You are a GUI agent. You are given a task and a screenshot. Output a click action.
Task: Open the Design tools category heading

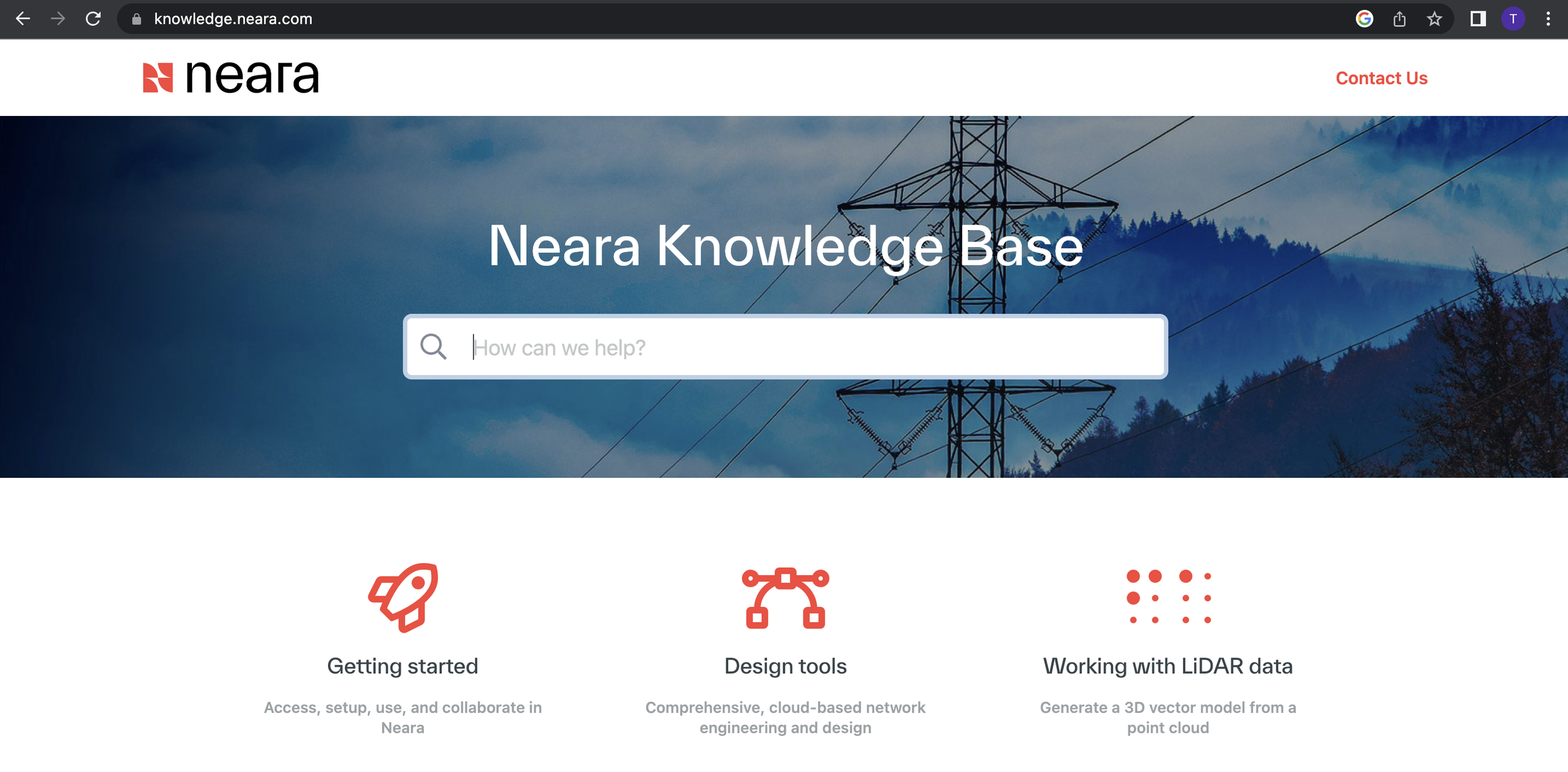(x=785, y=666)
